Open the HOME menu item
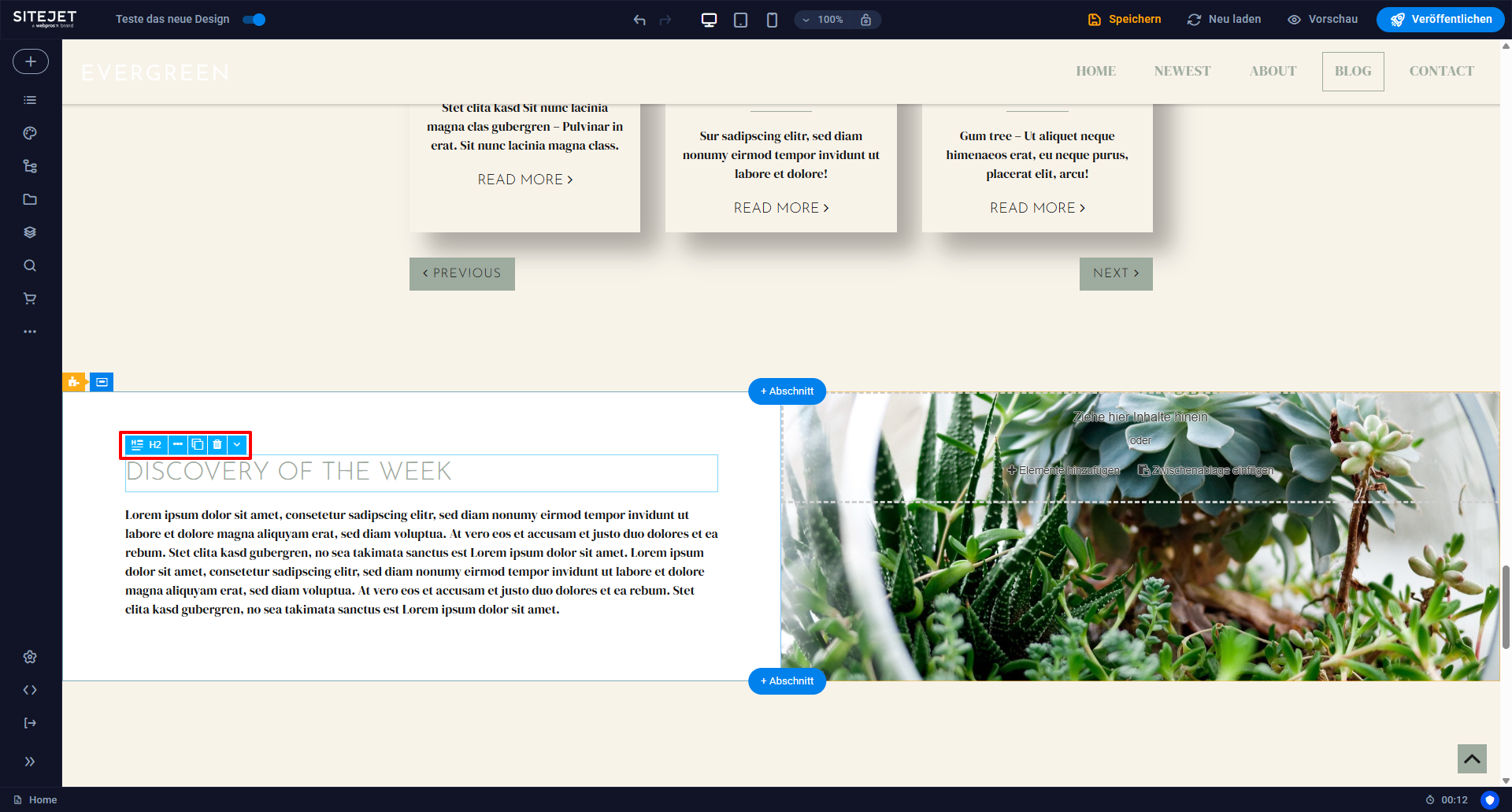This screenshot has height=812, width=1512. (1095, 71)
